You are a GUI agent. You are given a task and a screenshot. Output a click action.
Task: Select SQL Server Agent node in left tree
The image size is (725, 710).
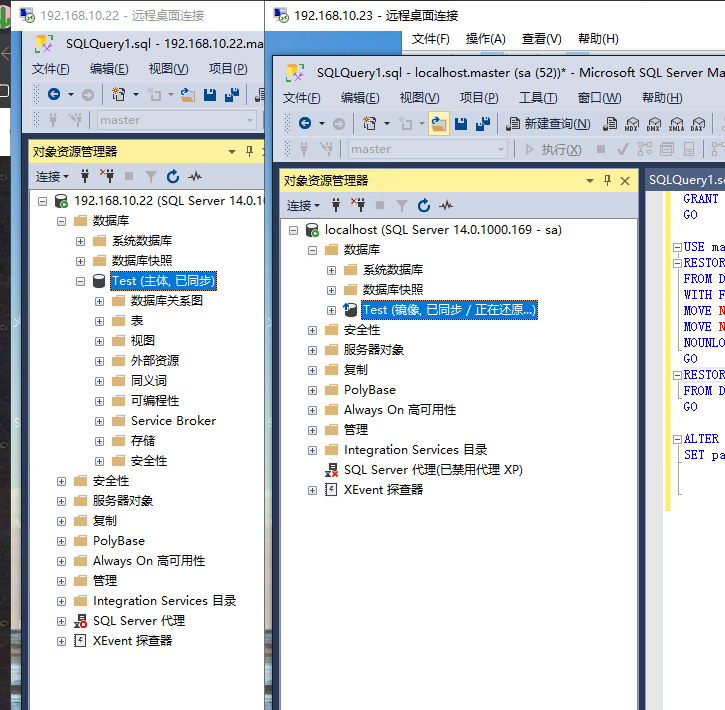(x=139, y=621)
